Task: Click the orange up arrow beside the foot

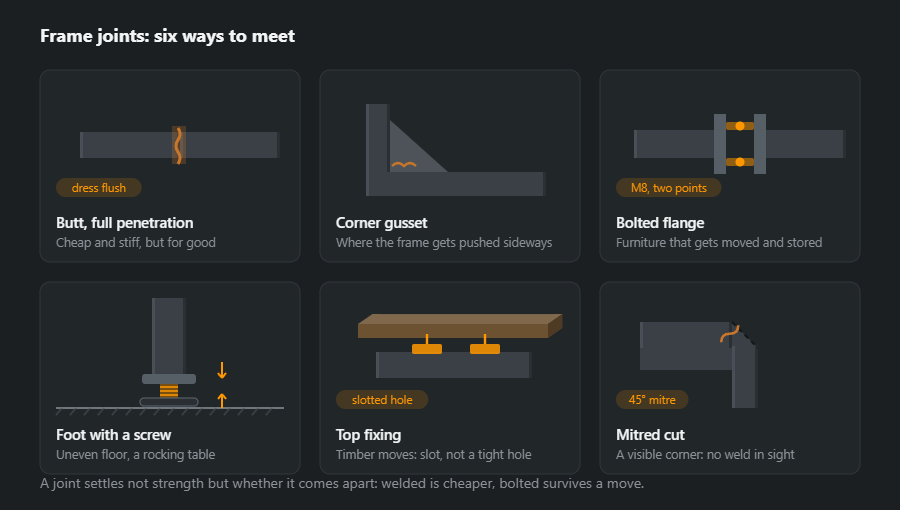Action: 222,400
